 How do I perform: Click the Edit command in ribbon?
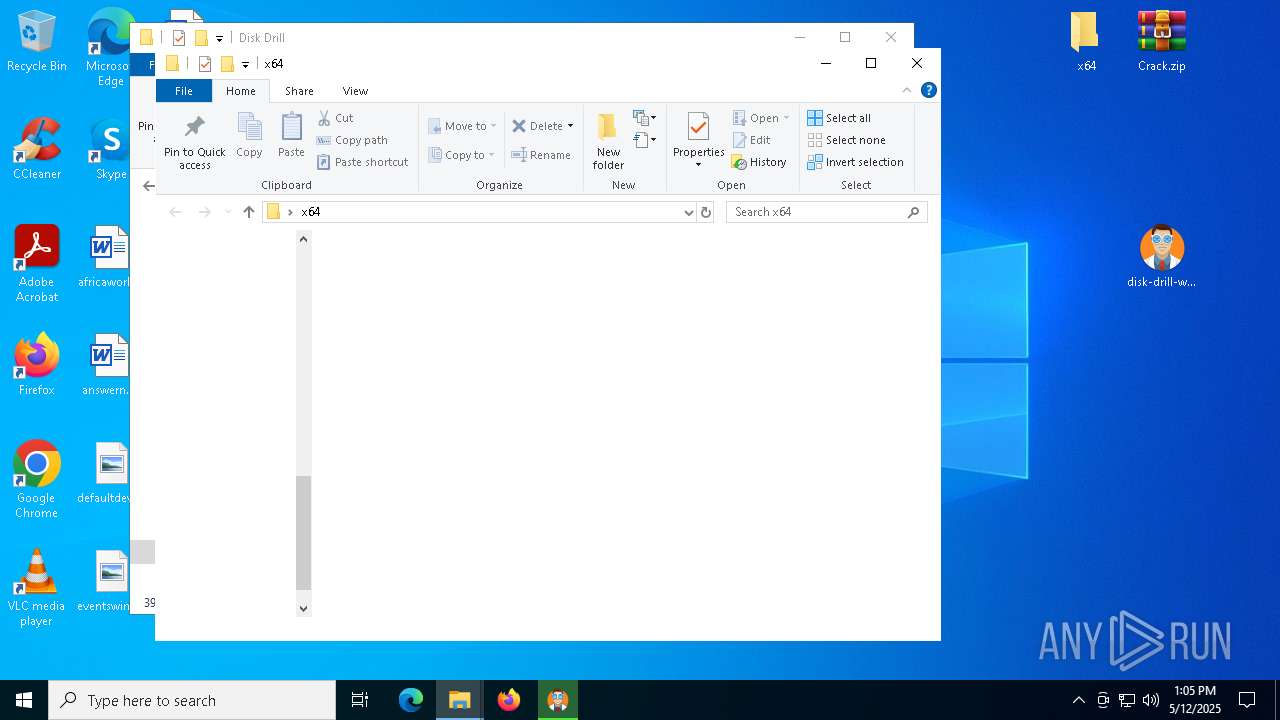click(x=751, y=140)
